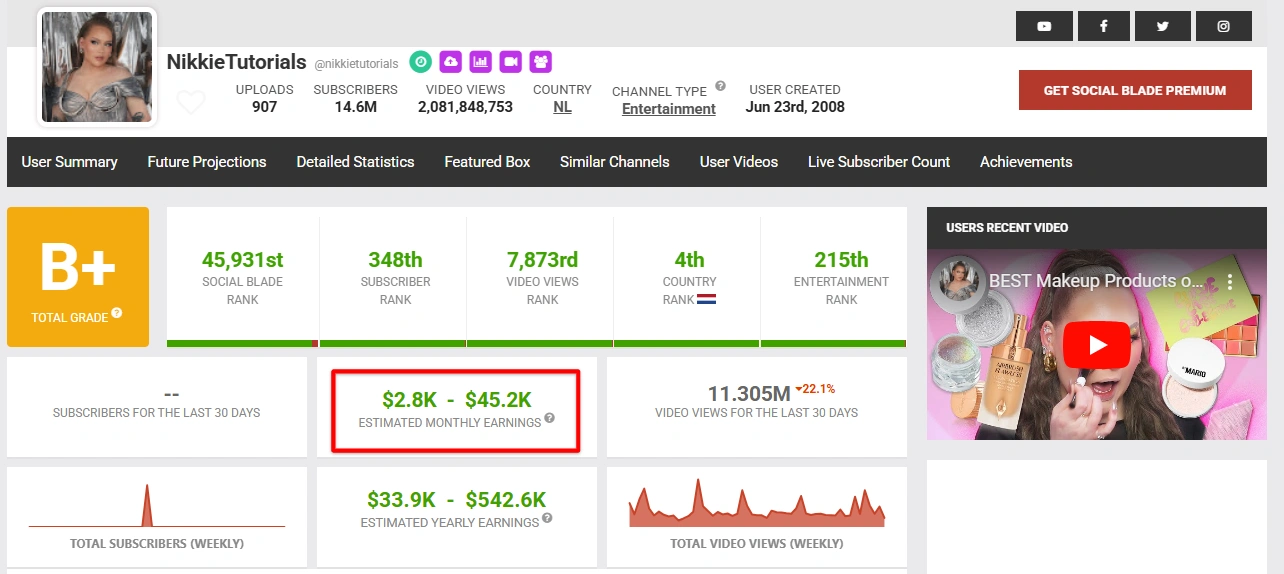
Task: Click the NikkieTutorials channel name heading
Action: tap(237, 62)
